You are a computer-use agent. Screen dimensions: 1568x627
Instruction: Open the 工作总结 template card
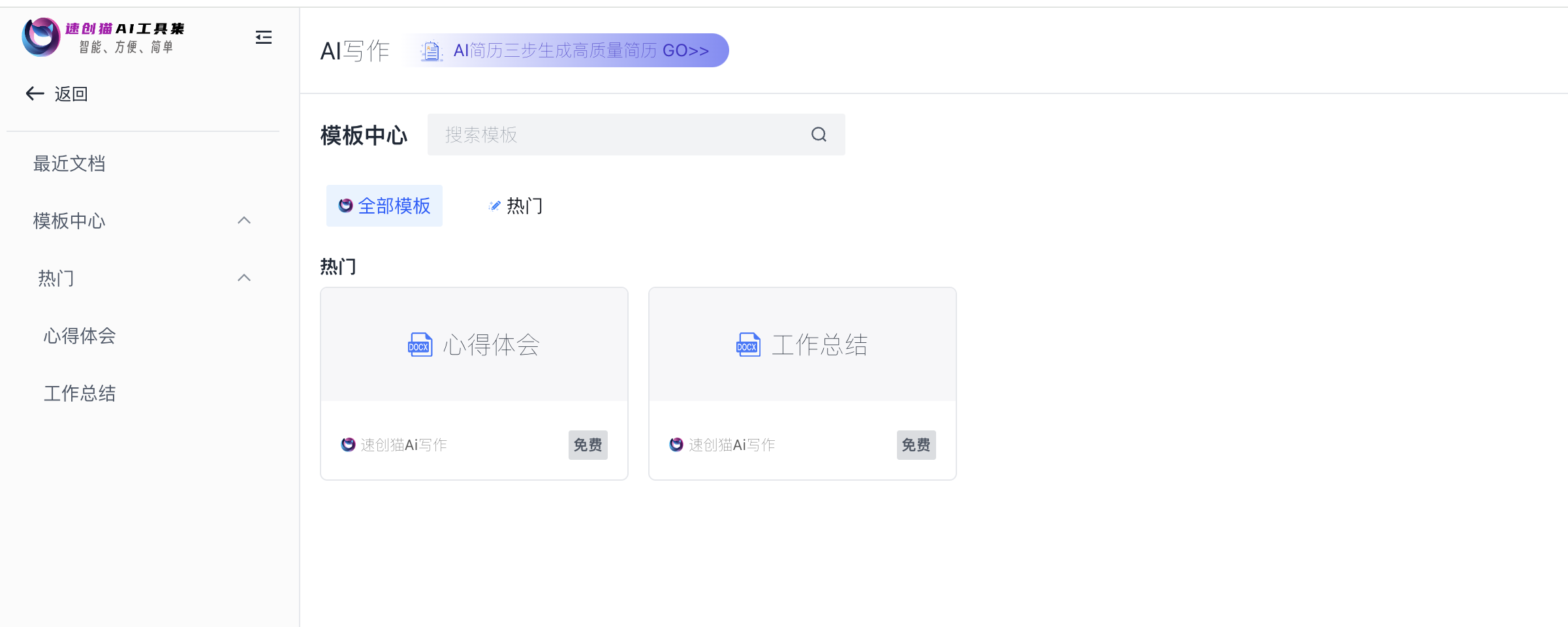click(x=802, y=382)
